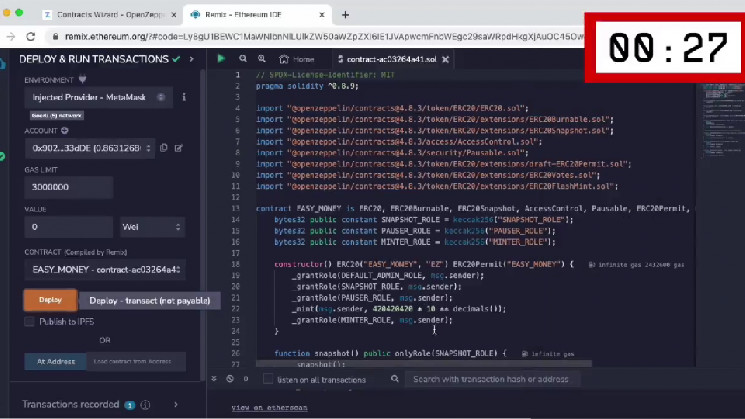
Task: Click the orange Deploy button
Action: pos(50,300)
